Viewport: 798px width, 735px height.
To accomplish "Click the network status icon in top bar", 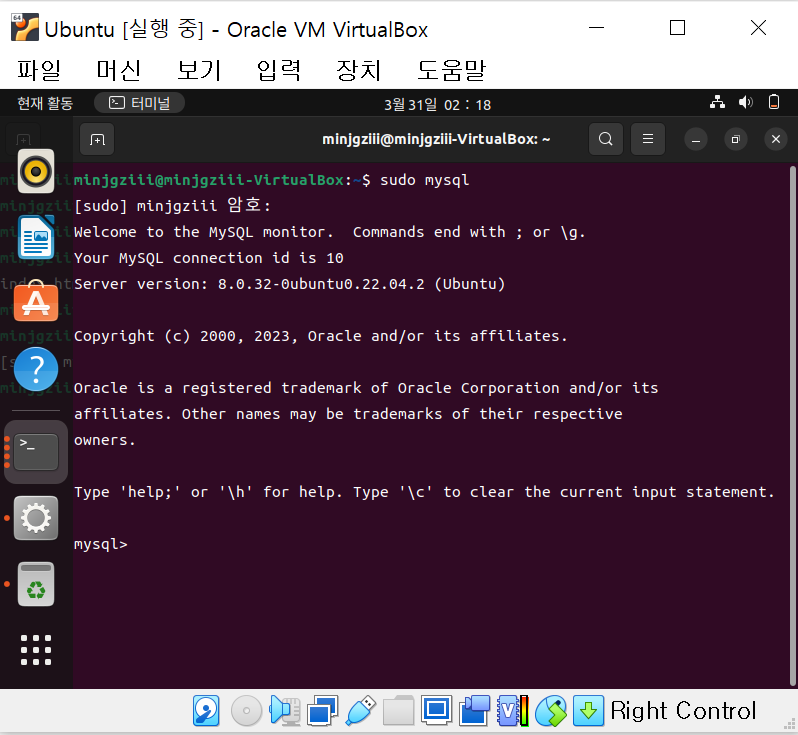I will coord(718,102).
